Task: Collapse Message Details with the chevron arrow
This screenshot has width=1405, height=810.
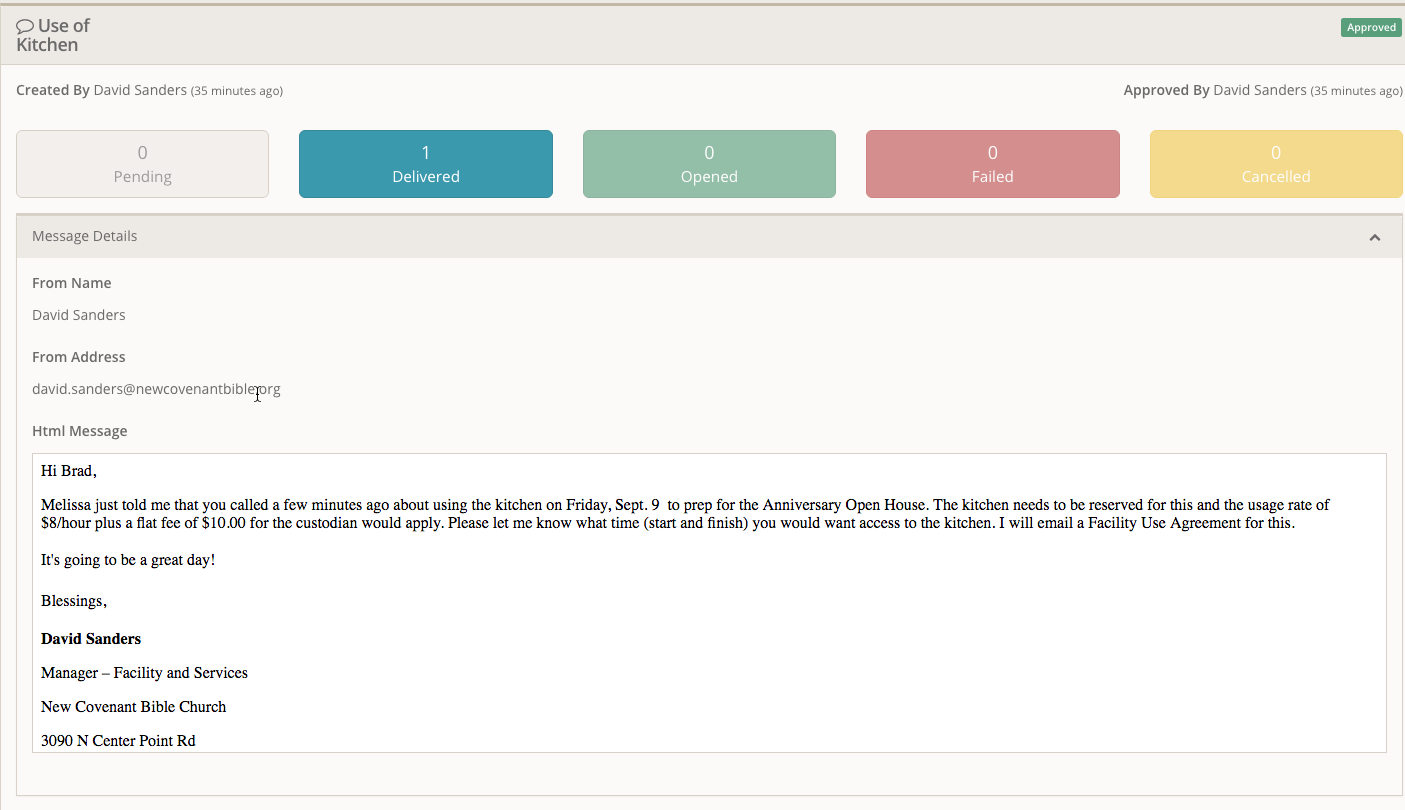Action: coord(1374,237)
